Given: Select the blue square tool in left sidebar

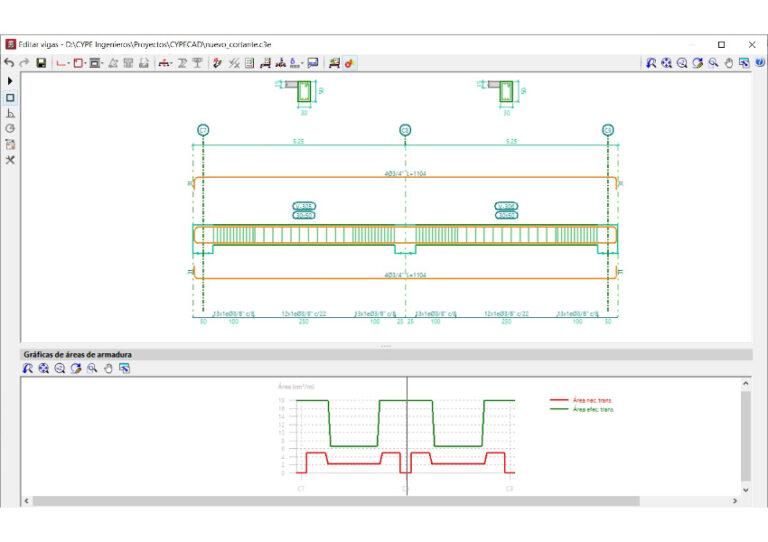Looking at the screenshot, I should [10, 97].
